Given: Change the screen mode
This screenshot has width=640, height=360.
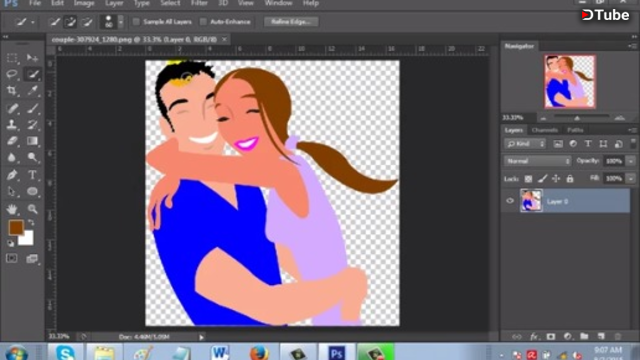Looking at the screenshot, I should pos(32,258).
